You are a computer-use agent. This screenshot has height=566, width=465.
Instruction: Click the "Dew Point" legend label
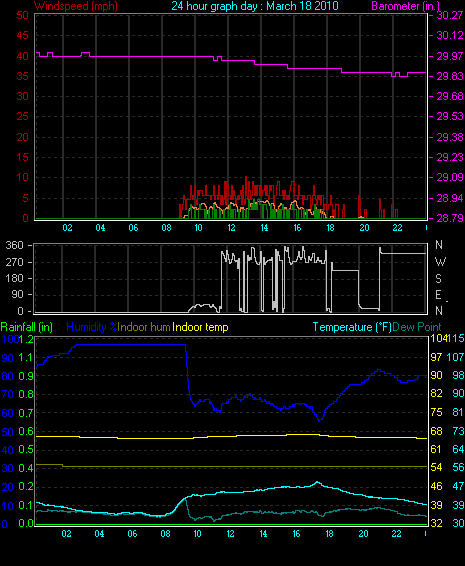[417, 327]
